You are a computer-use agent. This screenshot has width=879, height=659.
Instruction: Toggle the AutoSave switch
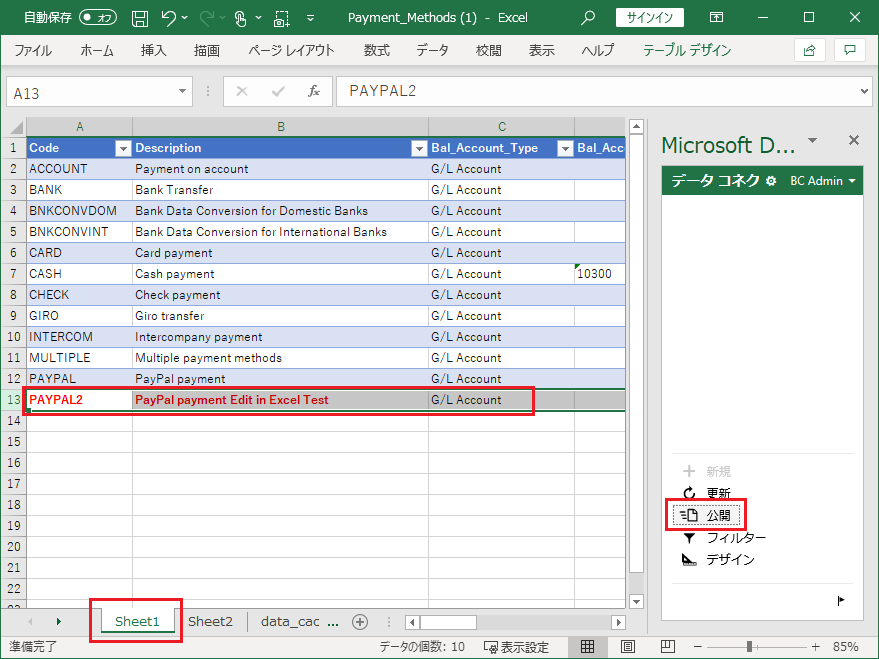tap(98, 17)
